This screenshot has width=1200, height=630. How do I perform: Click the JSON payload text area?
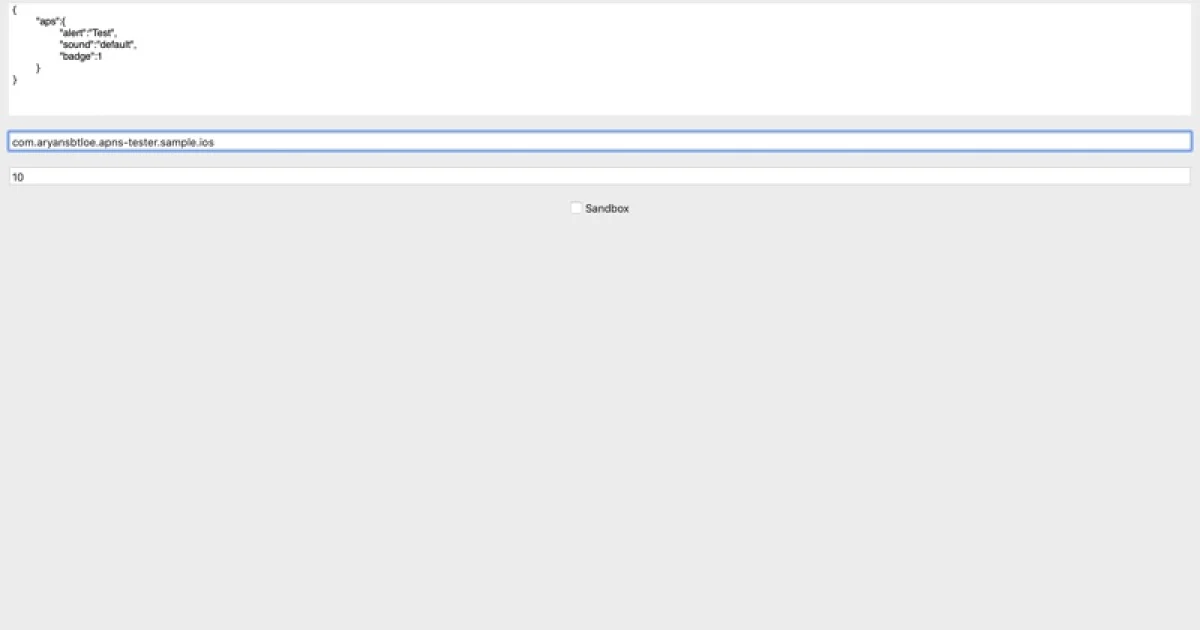click(x=600, y=59)
